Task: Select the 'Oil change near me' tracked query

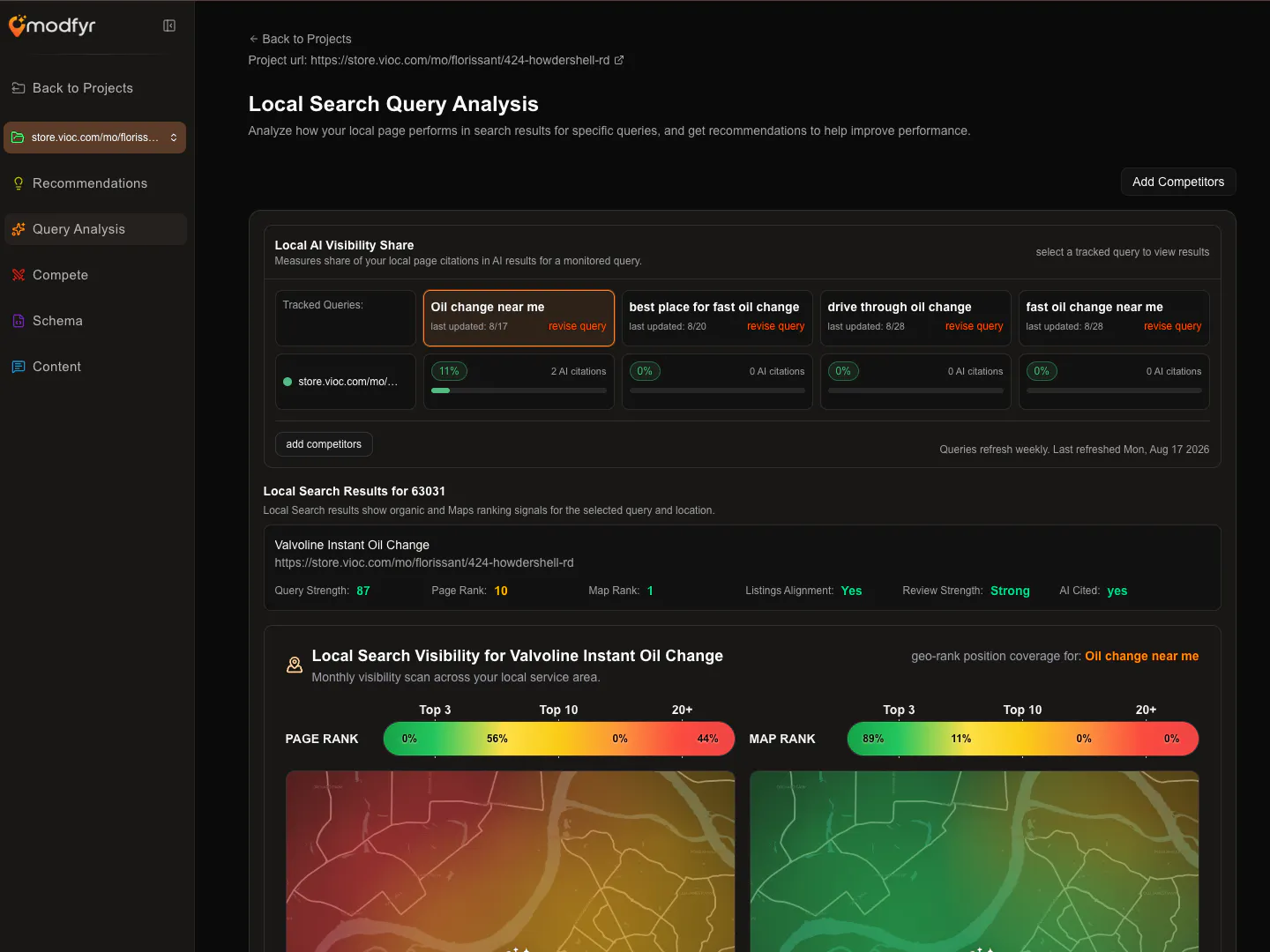Action: pyautogui.click(x=519, y=318)
